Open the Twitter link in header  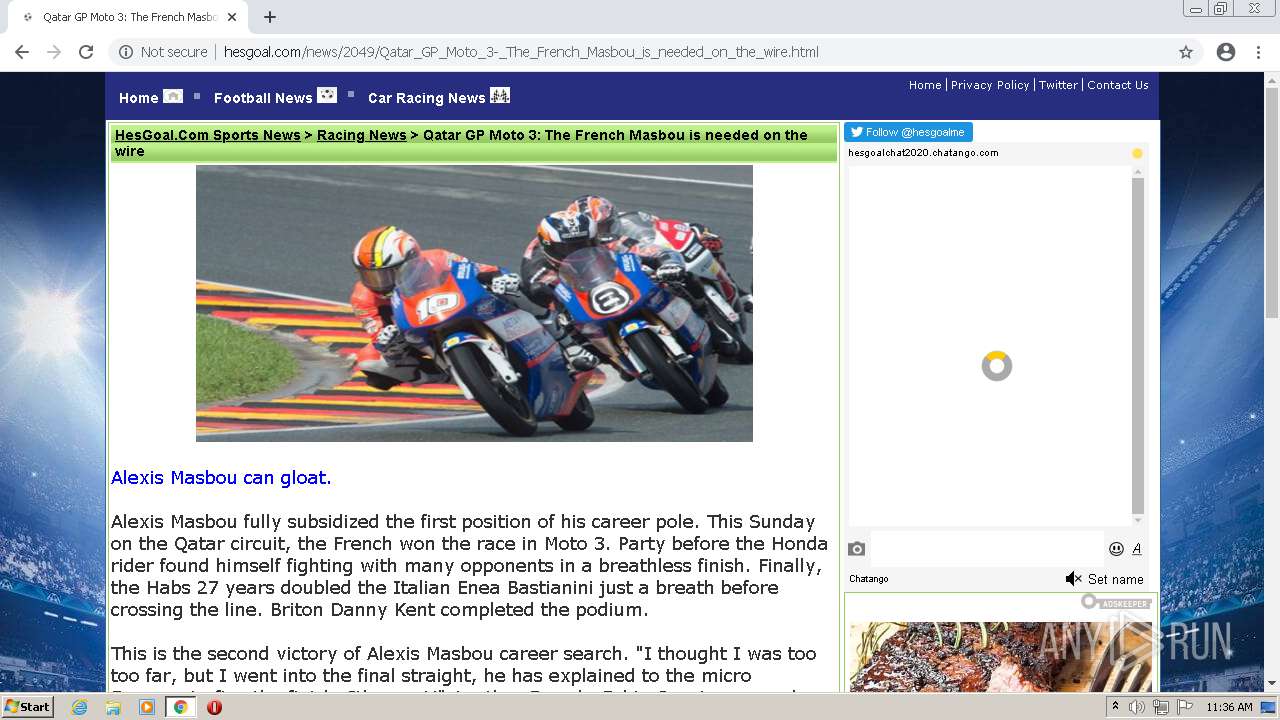coord(1058,85)
